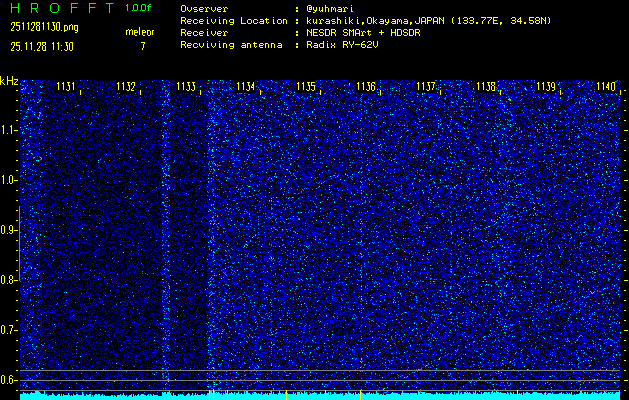This screenshot has width=629, height=400.
Task: Select the Radix RY-62V antenna value
Action: [x=342, y=45]
